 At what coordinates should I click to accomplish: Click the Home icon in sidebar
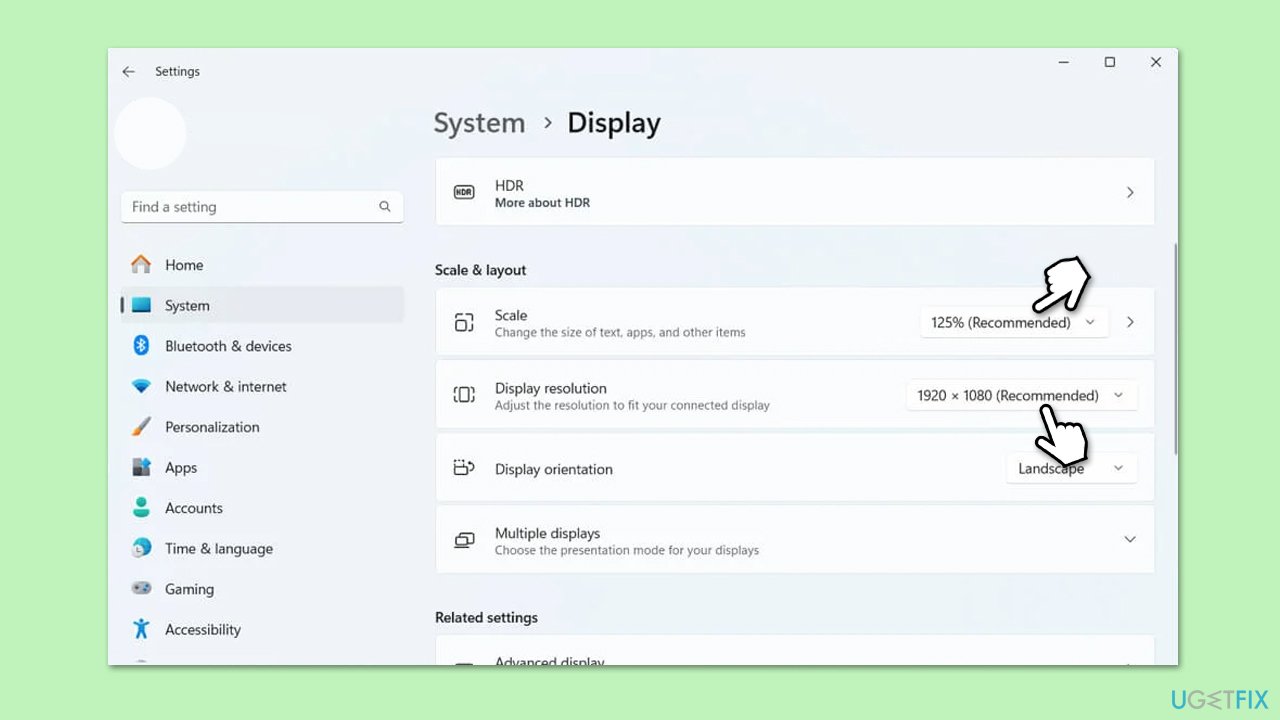pos(141,265)
